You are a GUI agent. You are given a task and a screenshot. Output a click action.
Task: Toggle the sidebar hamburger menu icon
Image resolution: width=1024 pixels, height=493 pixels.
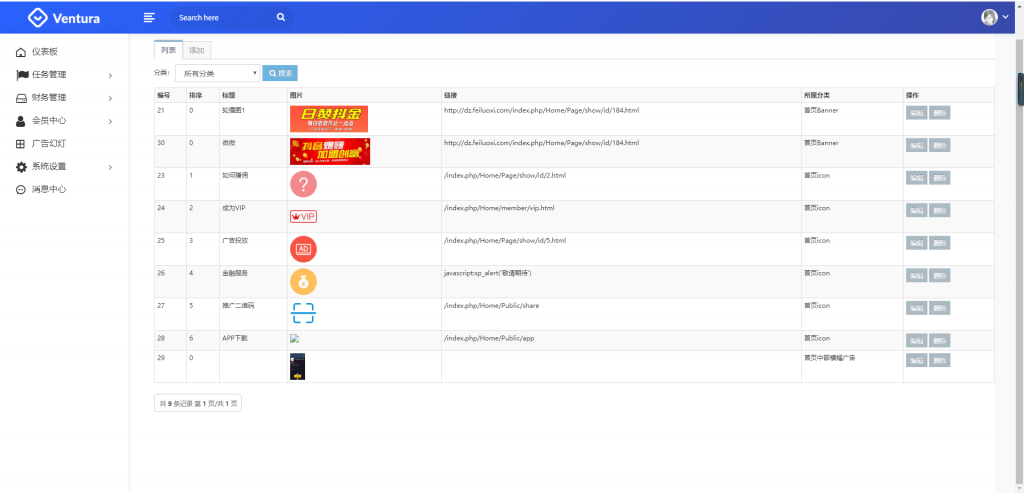tap(149, 17)
